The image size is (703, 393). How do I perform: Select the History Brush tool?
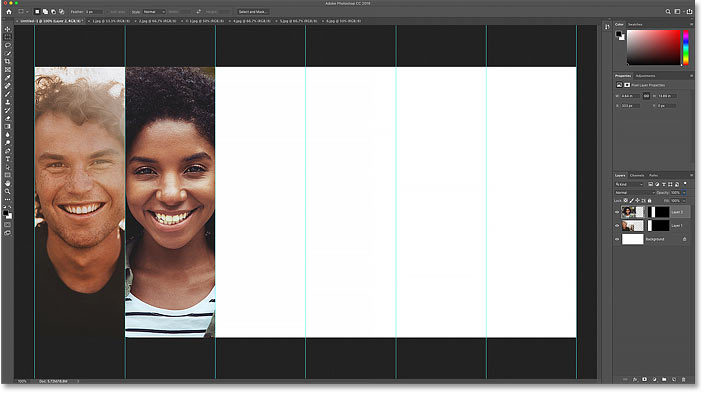(x=8, y=110)
